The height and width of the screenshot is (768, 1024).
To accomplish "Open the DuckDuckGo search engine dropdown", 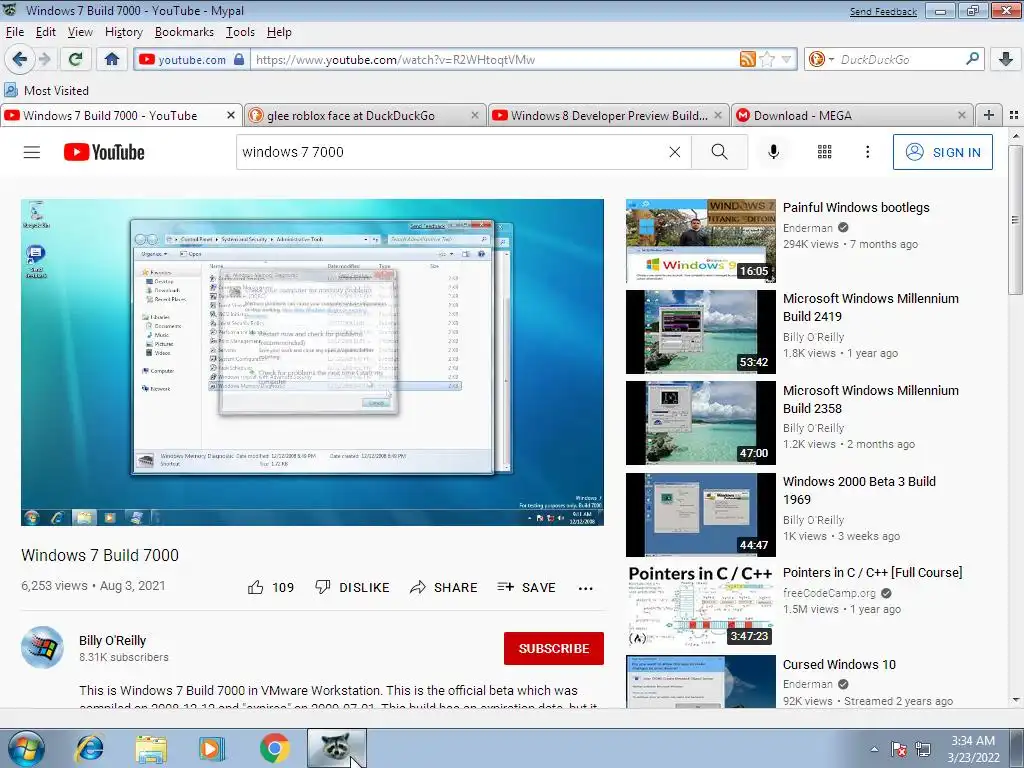I will [x=820, y=59].
